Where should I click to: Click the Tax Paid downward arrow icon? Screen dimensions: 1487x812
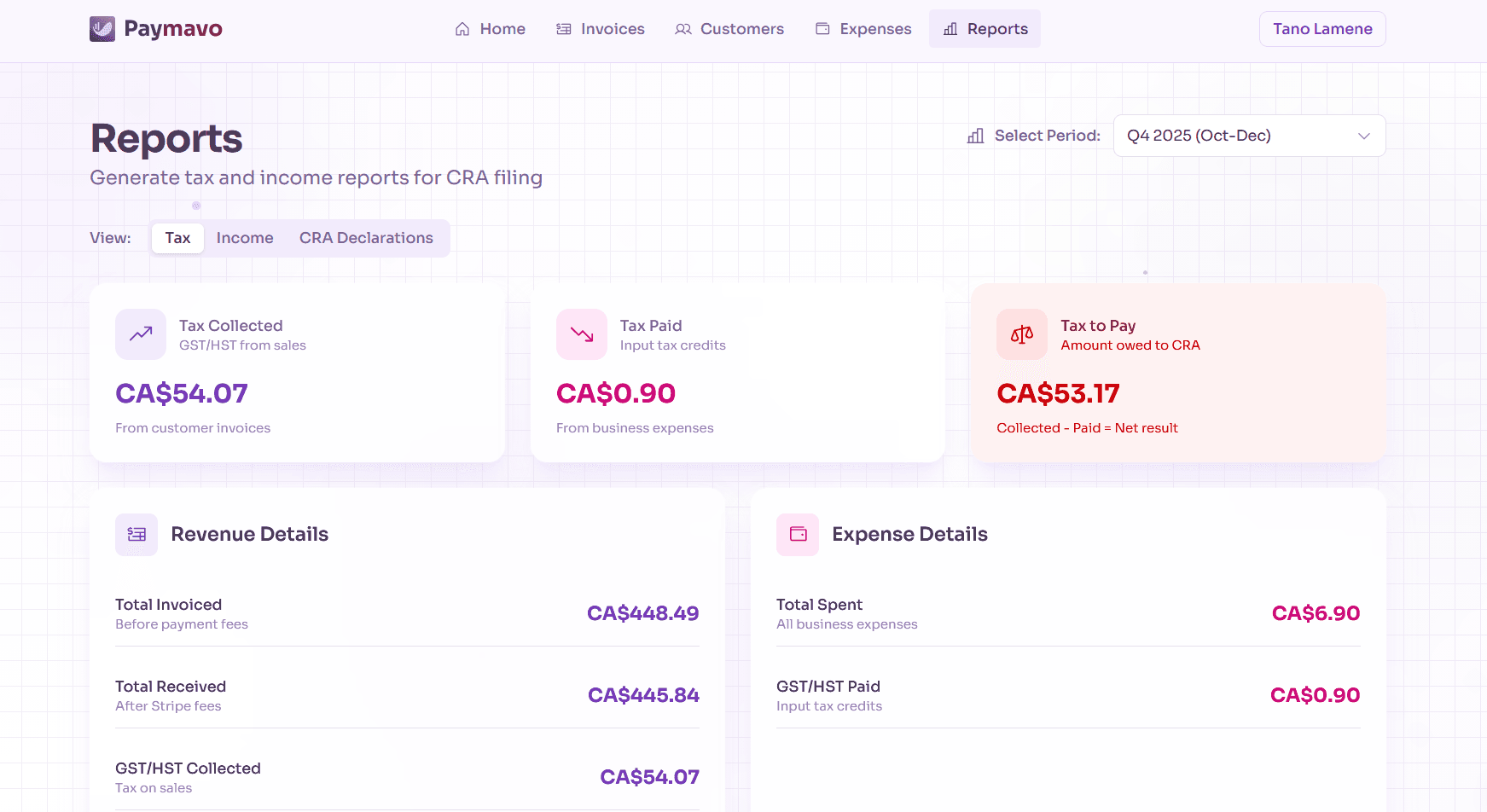click(581, 333)
